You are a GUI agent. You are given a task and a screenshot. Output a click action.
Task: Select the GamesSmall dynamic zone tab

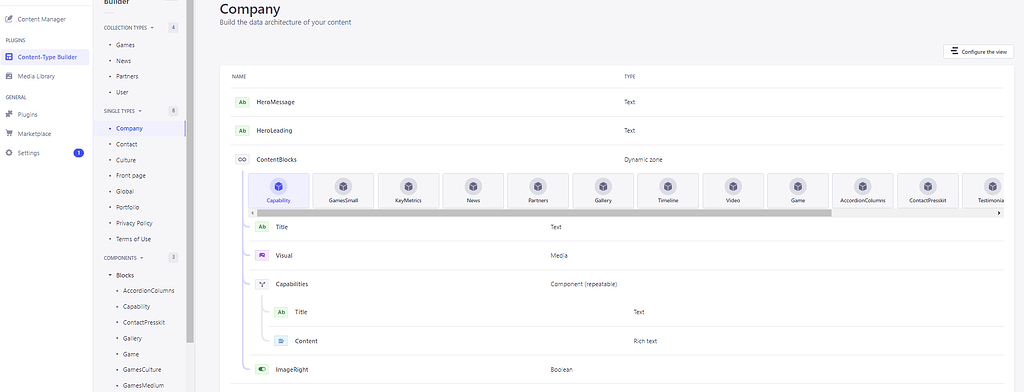pos(344,191)
